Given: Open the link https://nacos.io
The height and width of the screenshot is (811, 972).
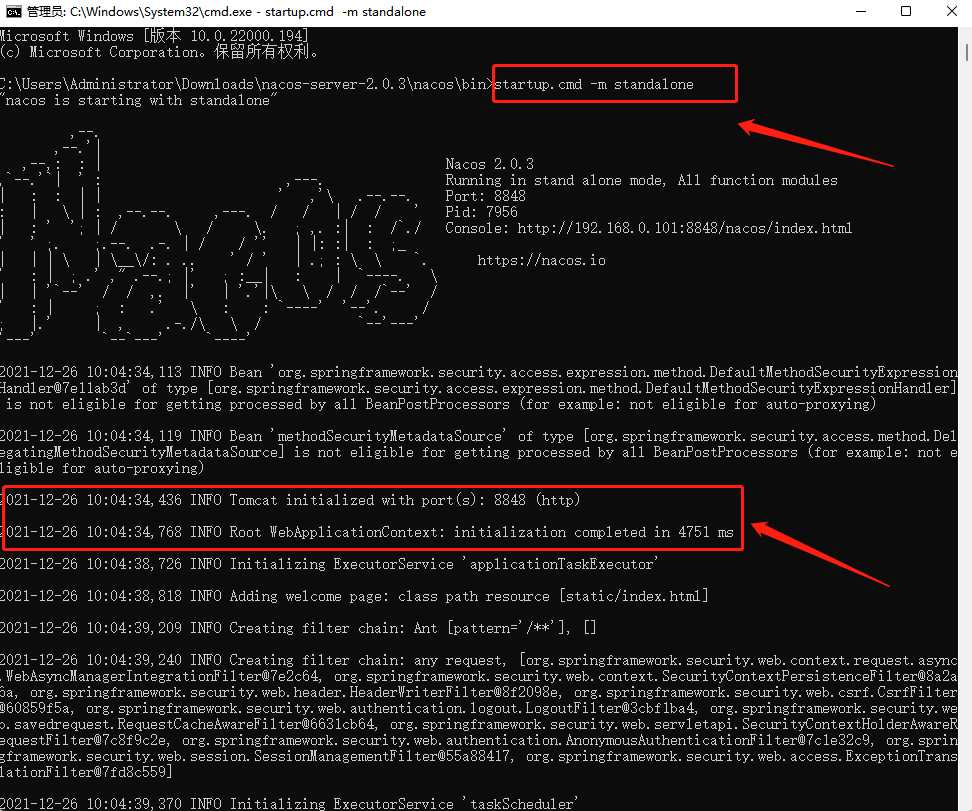Looking at the screenshot, I should pyautogui.click(x=541, y=259).
